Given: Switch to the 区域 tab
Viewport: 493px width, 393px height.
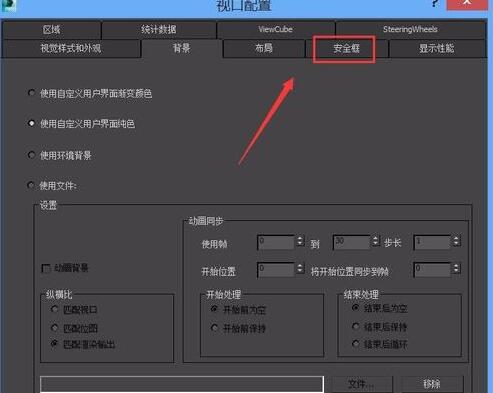Looking at the screenshot, I should coord(51,30).
